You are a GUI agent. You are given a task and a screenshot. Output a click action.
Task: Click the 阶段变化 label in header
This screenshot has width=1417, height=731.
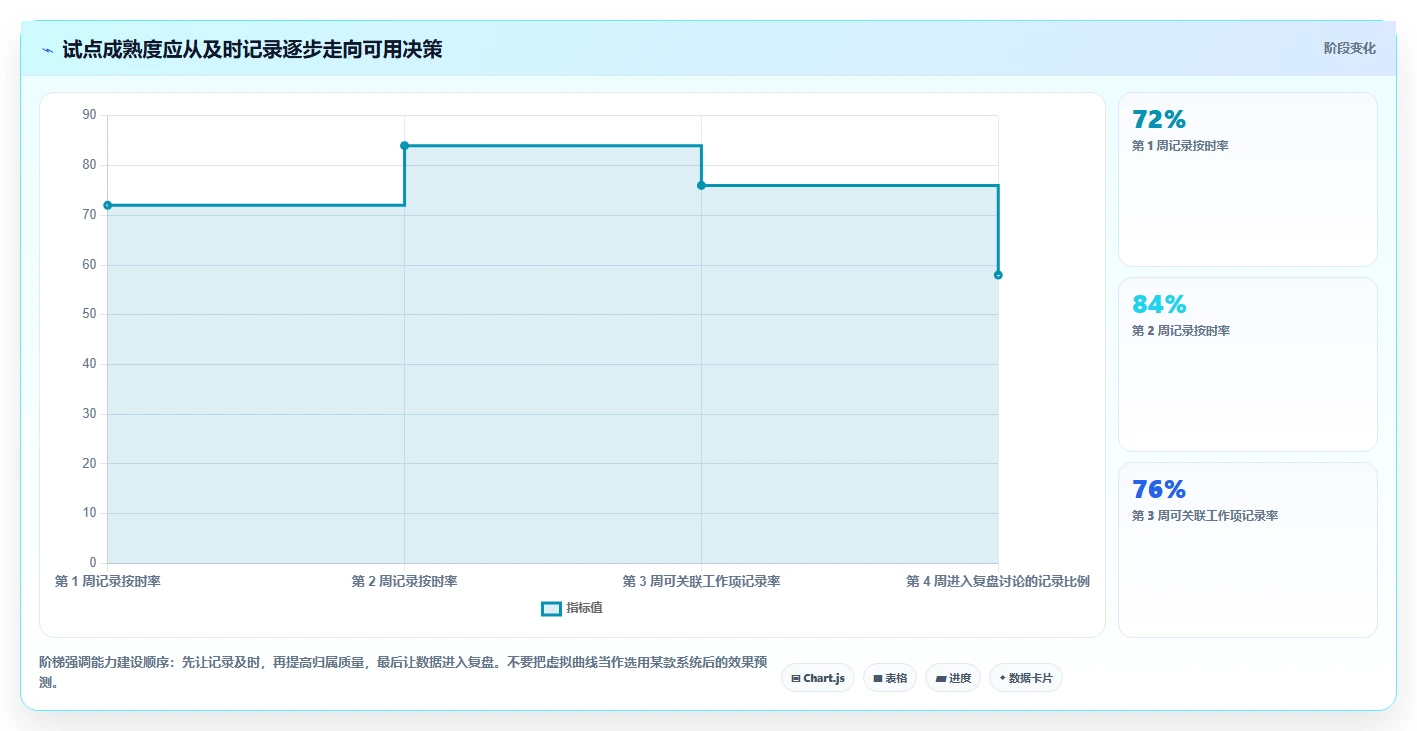pos(1349,48)
